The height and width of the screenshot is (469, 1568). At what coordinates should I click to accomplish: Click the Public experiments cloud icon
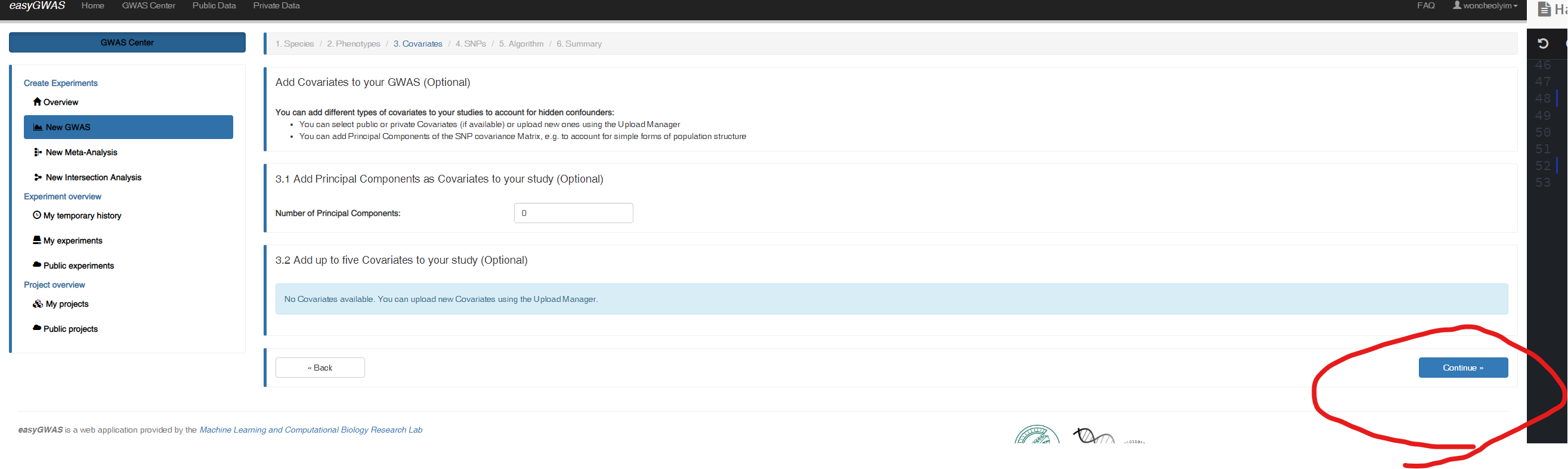coord(37,265)
